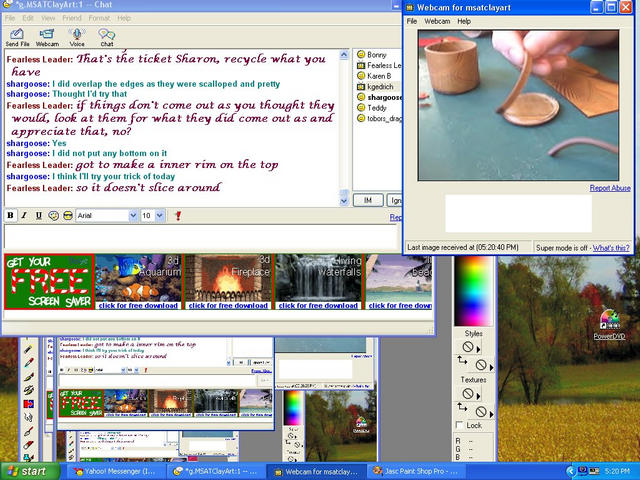Click the Start button
The width and height of the screenshot is (640, 480).
click(29, 471)
